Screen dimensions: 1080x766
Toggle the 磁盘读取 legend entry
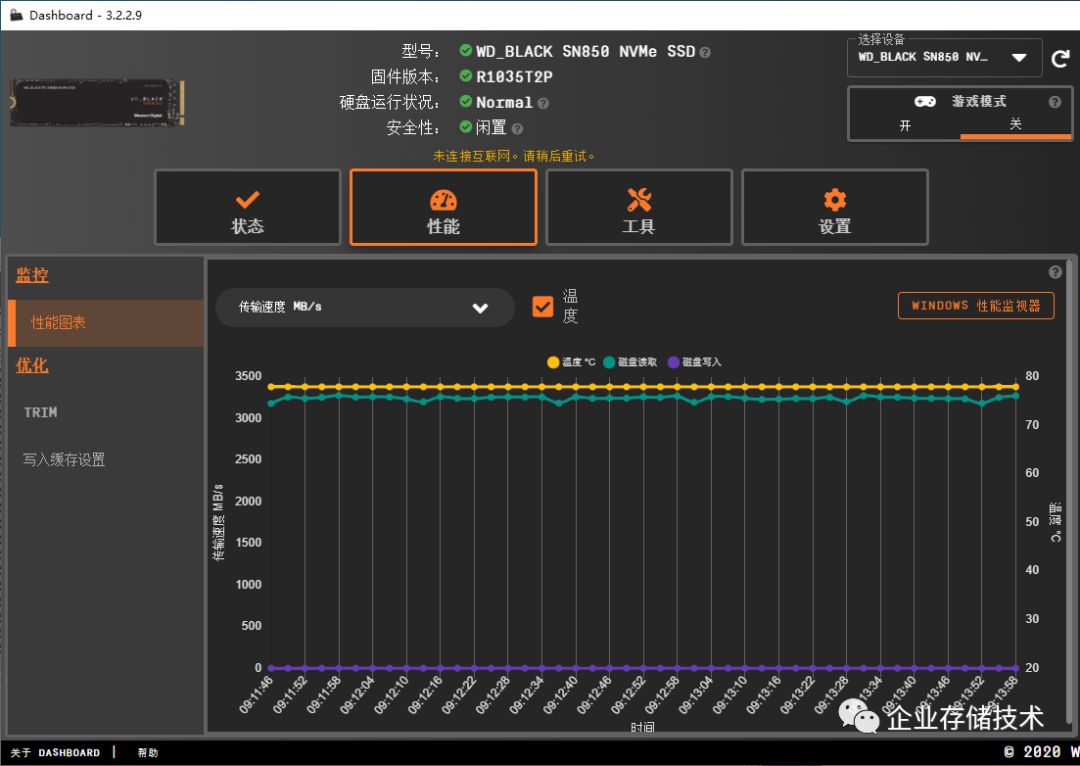click(630, 362)
